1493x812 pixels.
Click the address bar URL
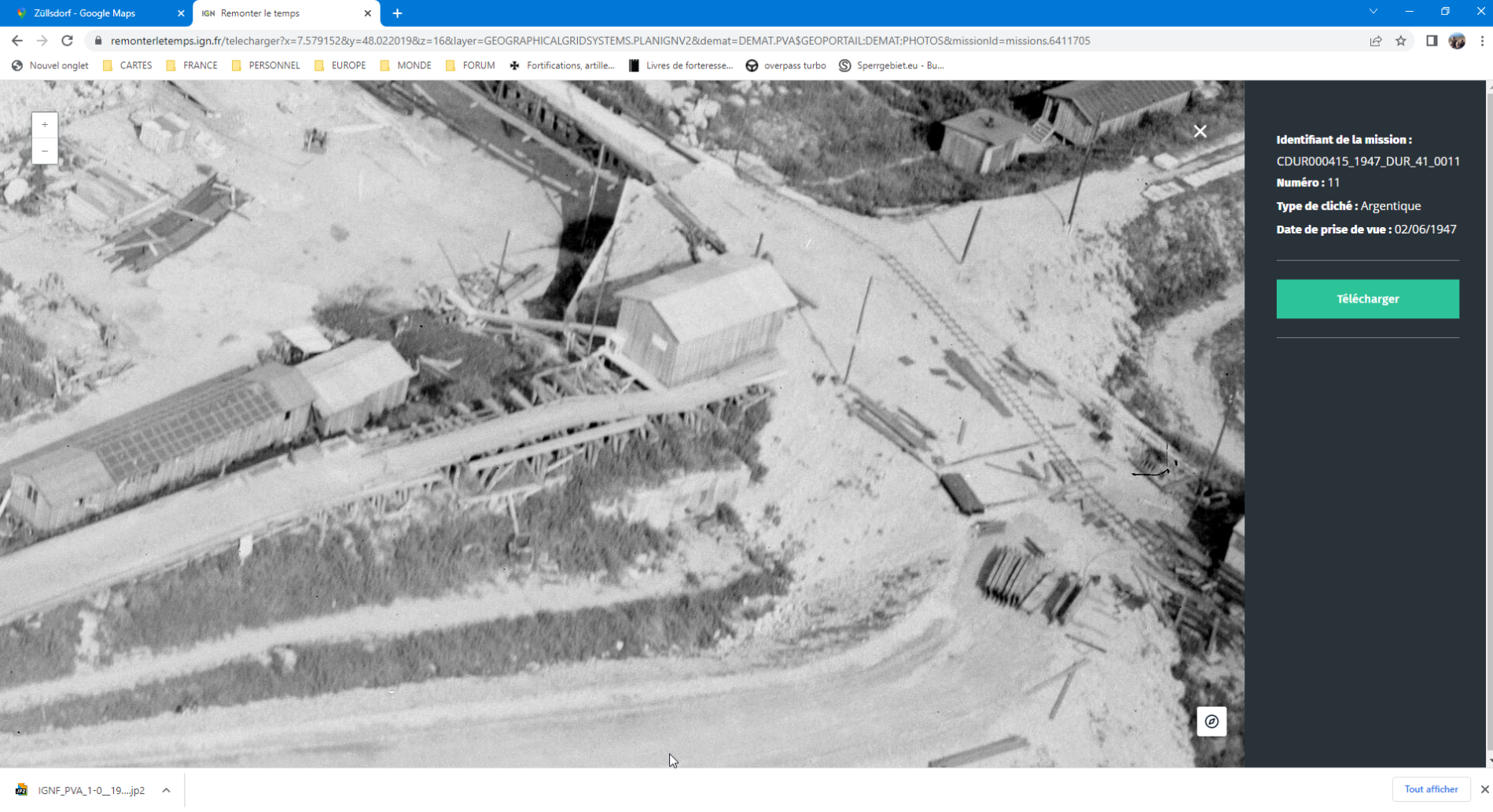pyautogui.click(x=598, y=41)
